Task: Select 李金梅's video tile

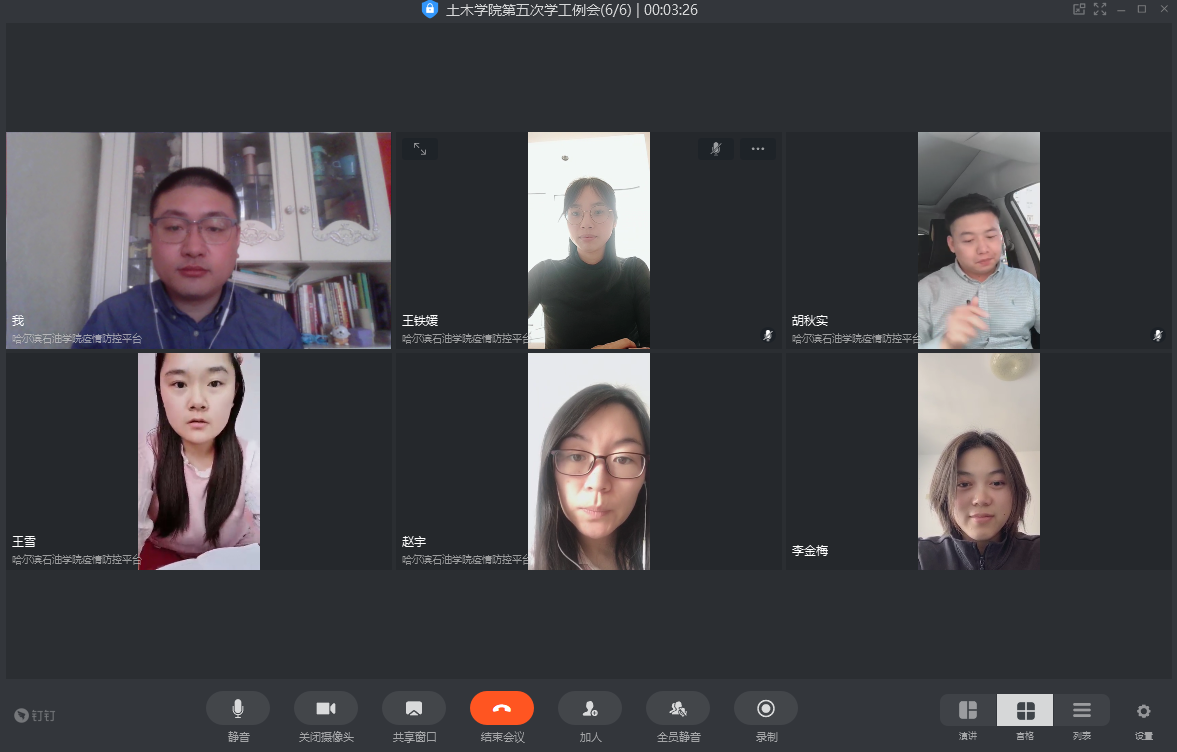Action: 978,461
